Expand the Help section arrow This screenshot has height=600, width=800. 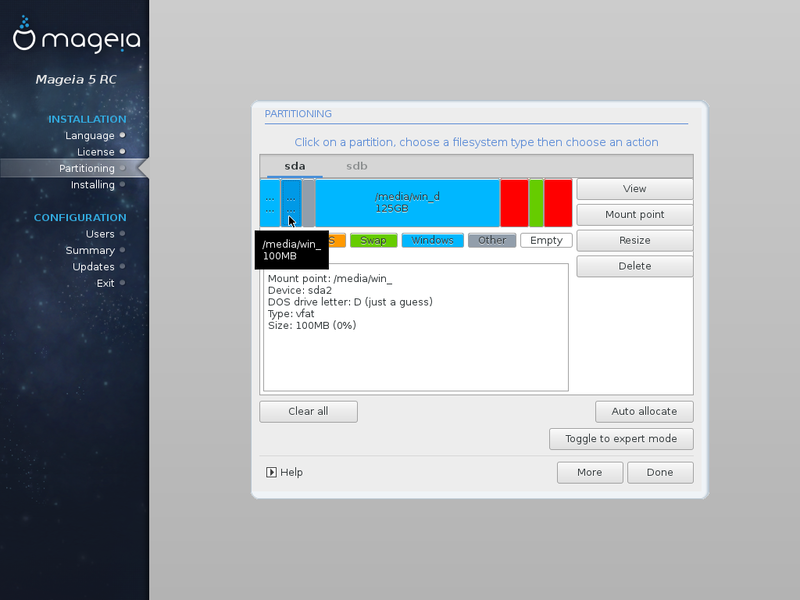271,472
